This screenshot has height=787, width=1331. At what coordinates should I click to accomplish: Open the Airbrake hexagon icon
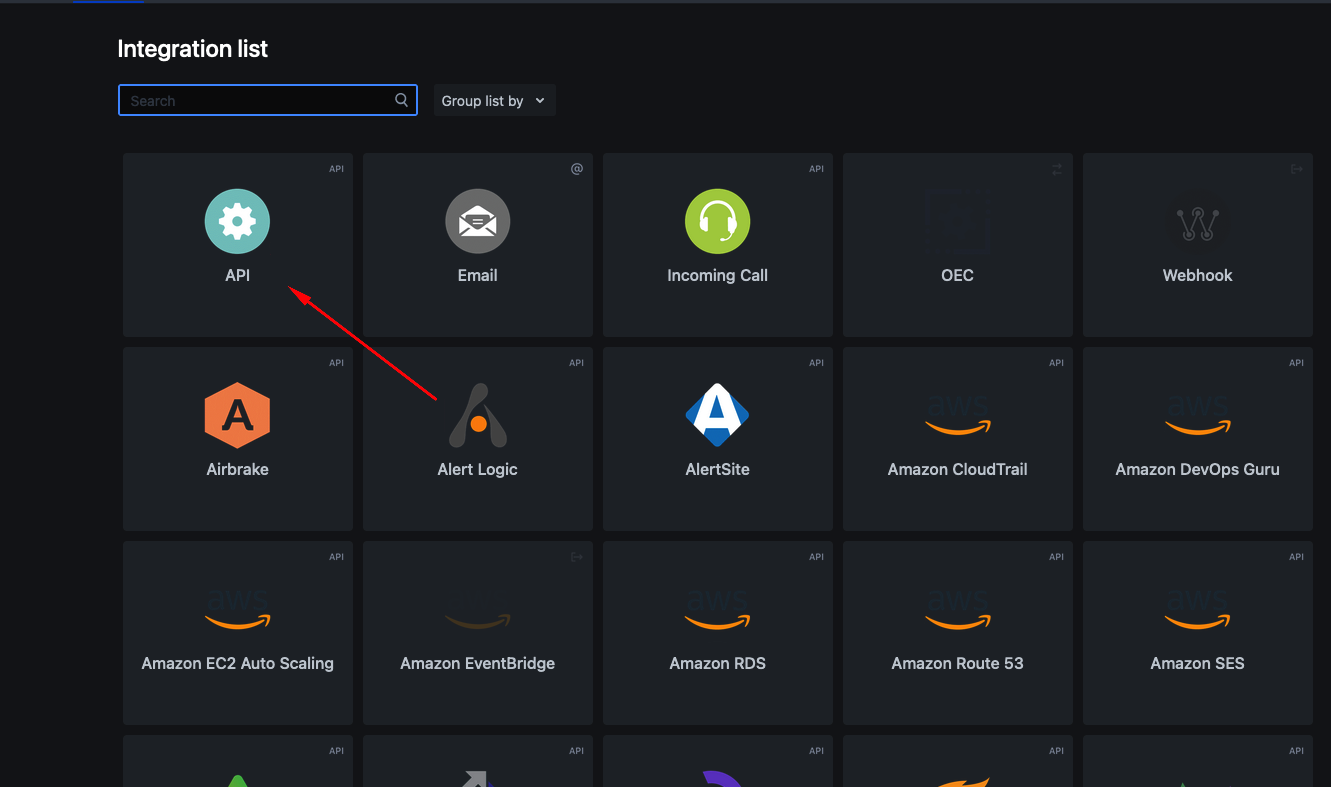pyautogui.click(x=237, y=415)
